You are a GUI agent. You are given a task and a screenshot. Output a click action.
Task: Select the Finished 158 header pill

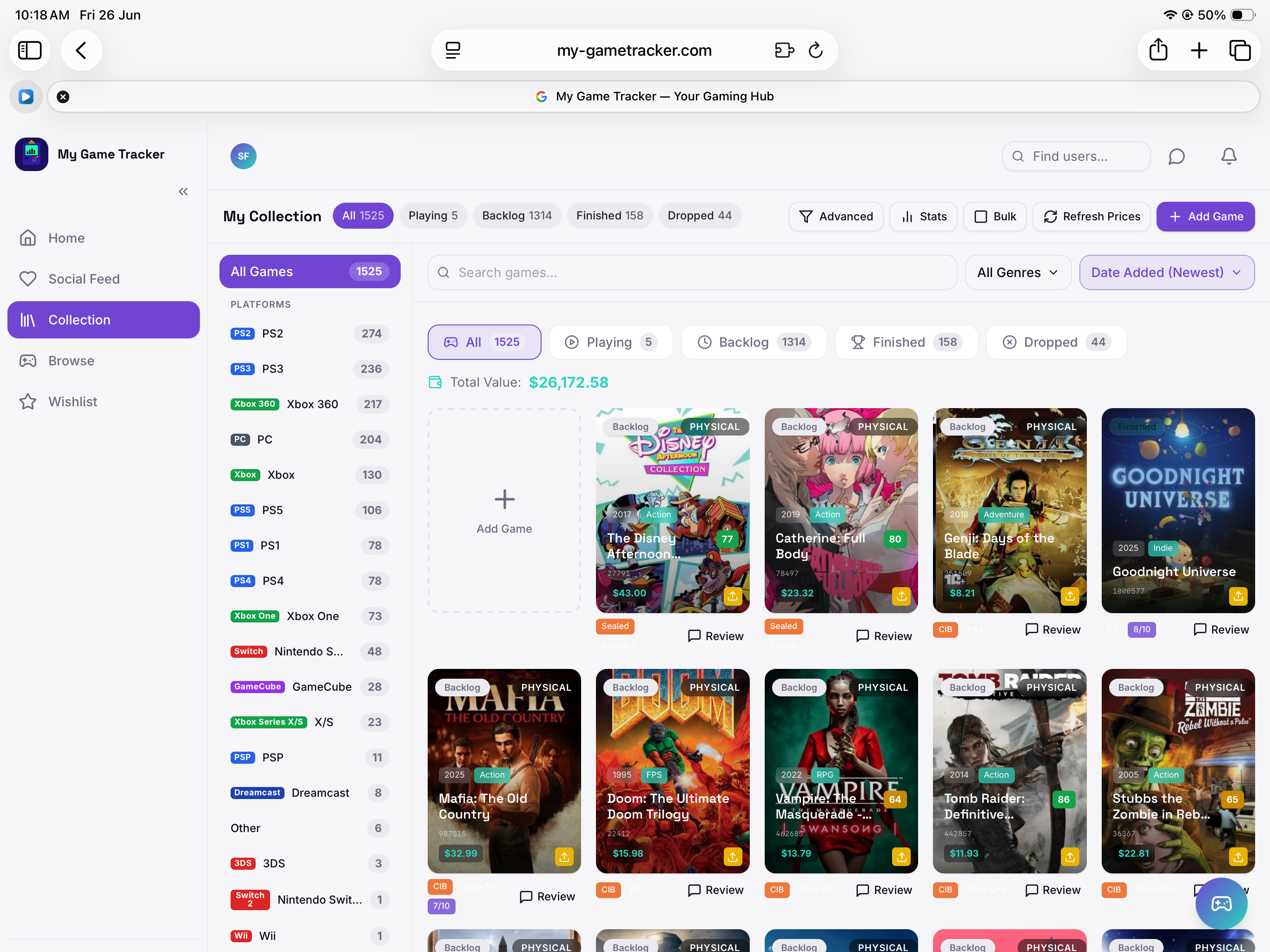tap(610, 215)
